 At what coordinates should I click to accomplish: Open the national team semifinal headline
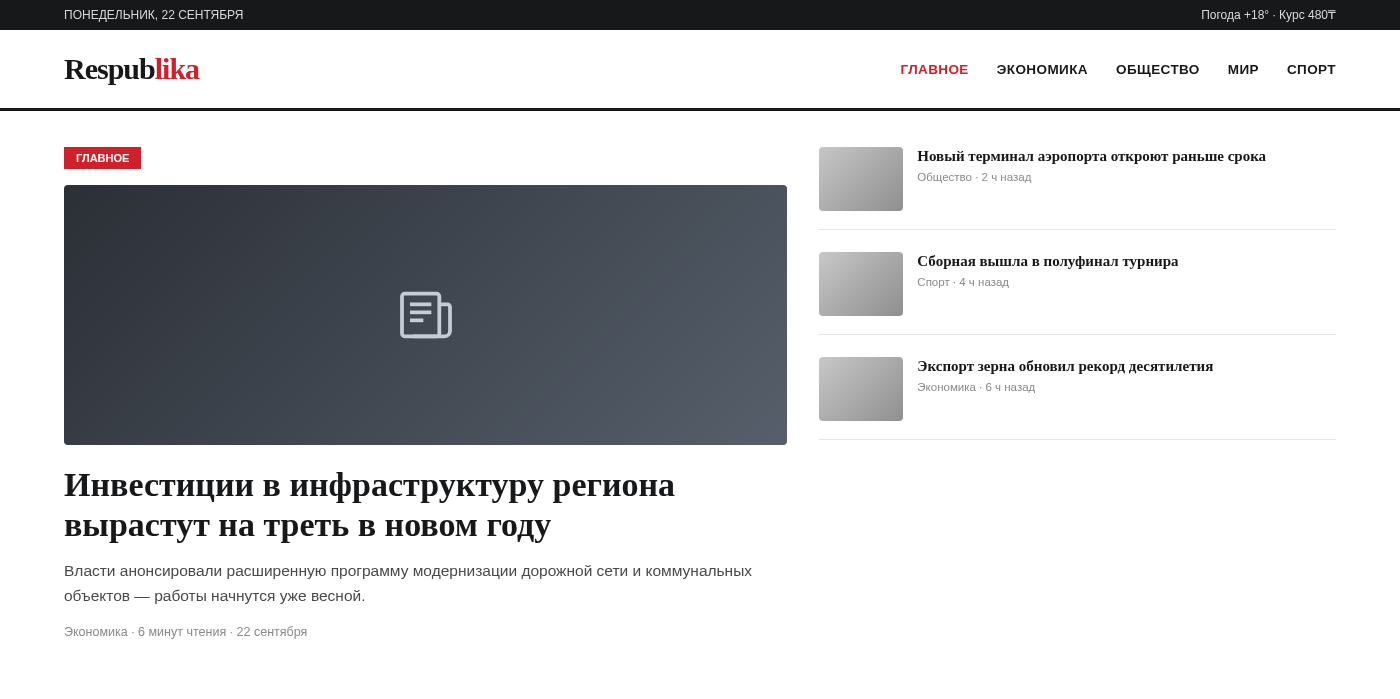[x=1047, y=261]
